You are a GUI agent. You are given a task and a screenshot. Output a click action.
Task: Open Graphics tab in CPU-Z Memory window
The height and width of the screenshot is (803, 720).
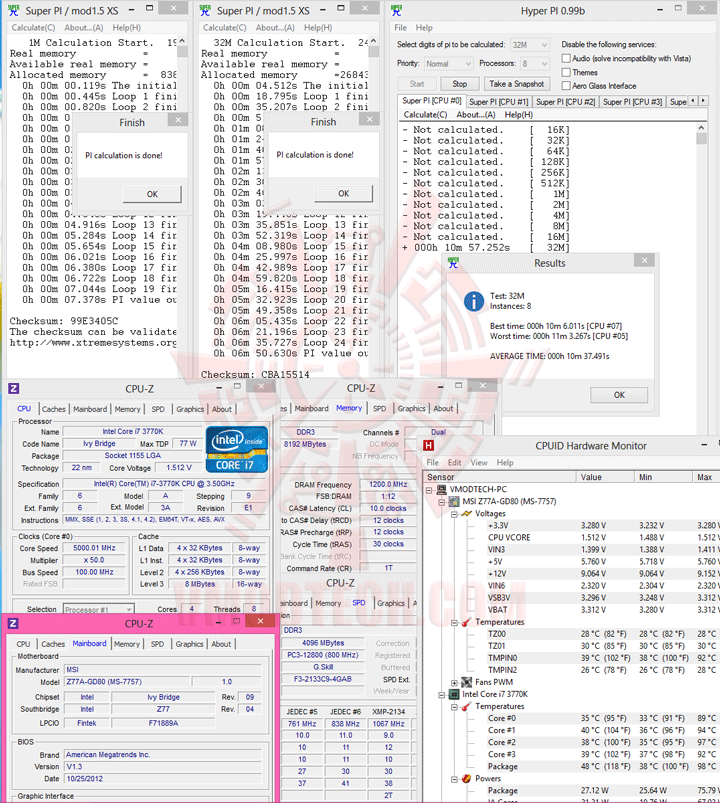[x=411, y=408]
